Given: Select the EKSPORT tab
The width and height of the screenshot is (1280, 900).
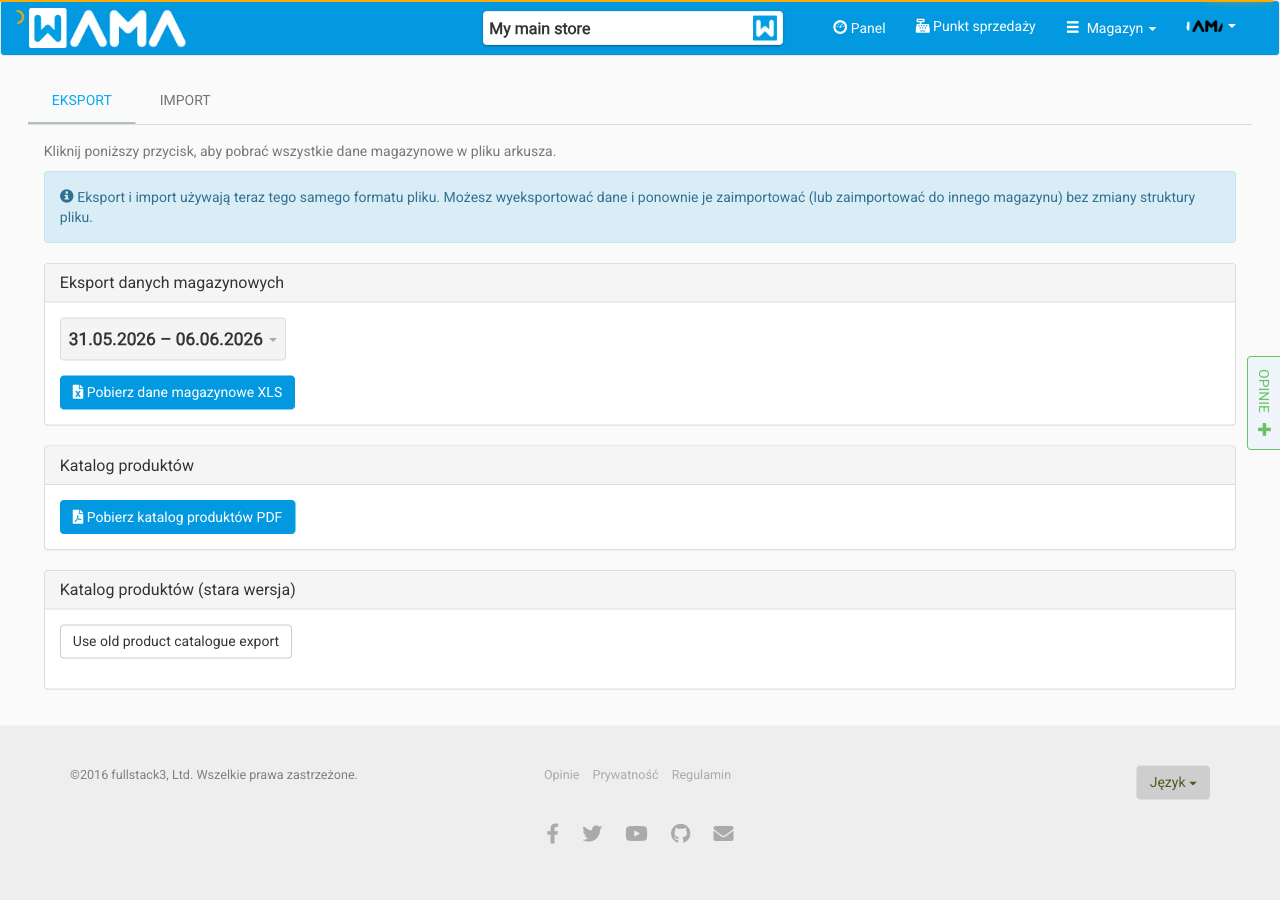Looking at the screenshot, I should [82, 100].
